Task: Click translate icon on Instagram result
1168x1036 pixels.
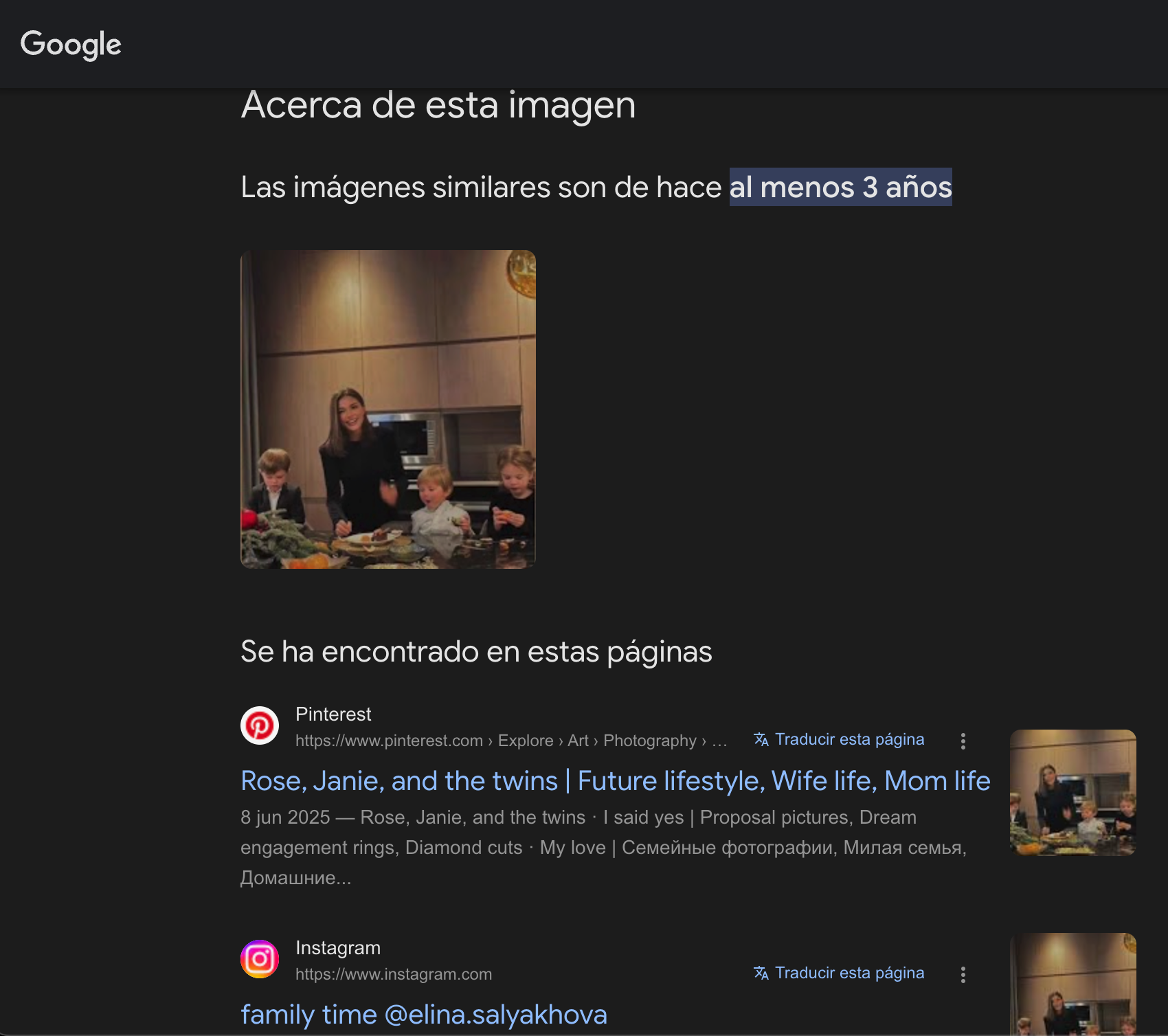Action: [x=761, y=973]
